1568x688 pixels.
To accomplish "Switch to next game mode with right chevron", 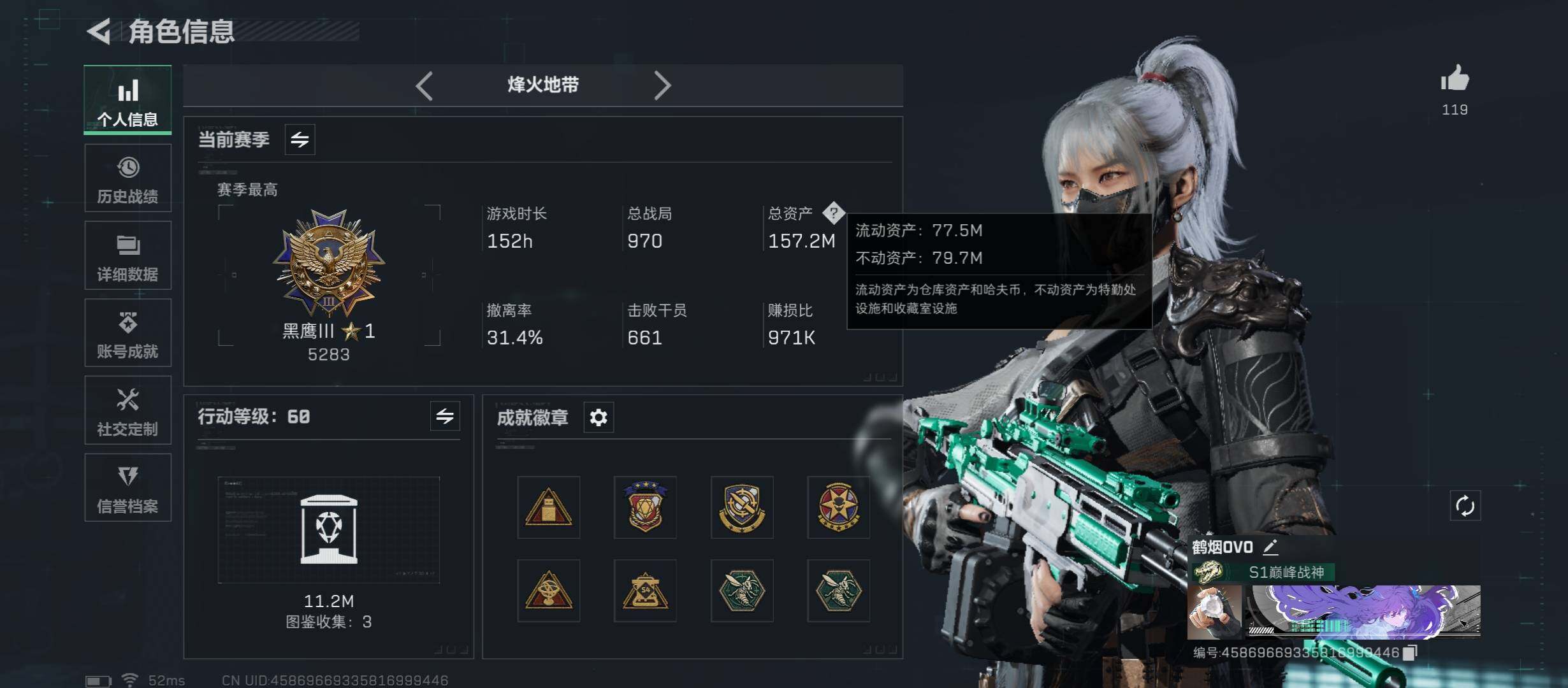I will click(x=662, y=85).
